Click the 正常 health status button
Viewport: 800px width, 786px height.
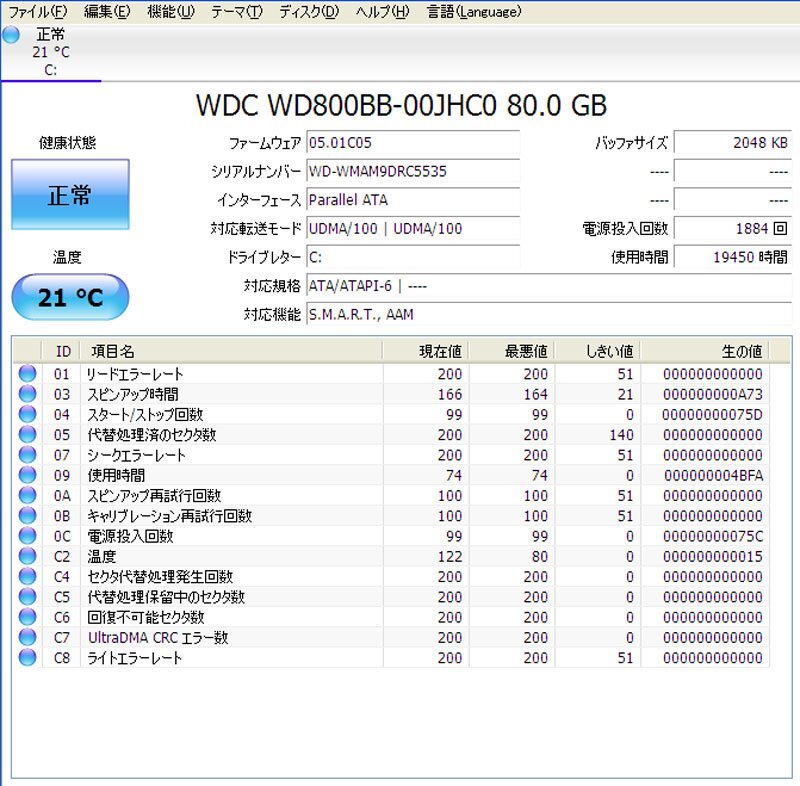pyautogui.click(x=69, y=196)
